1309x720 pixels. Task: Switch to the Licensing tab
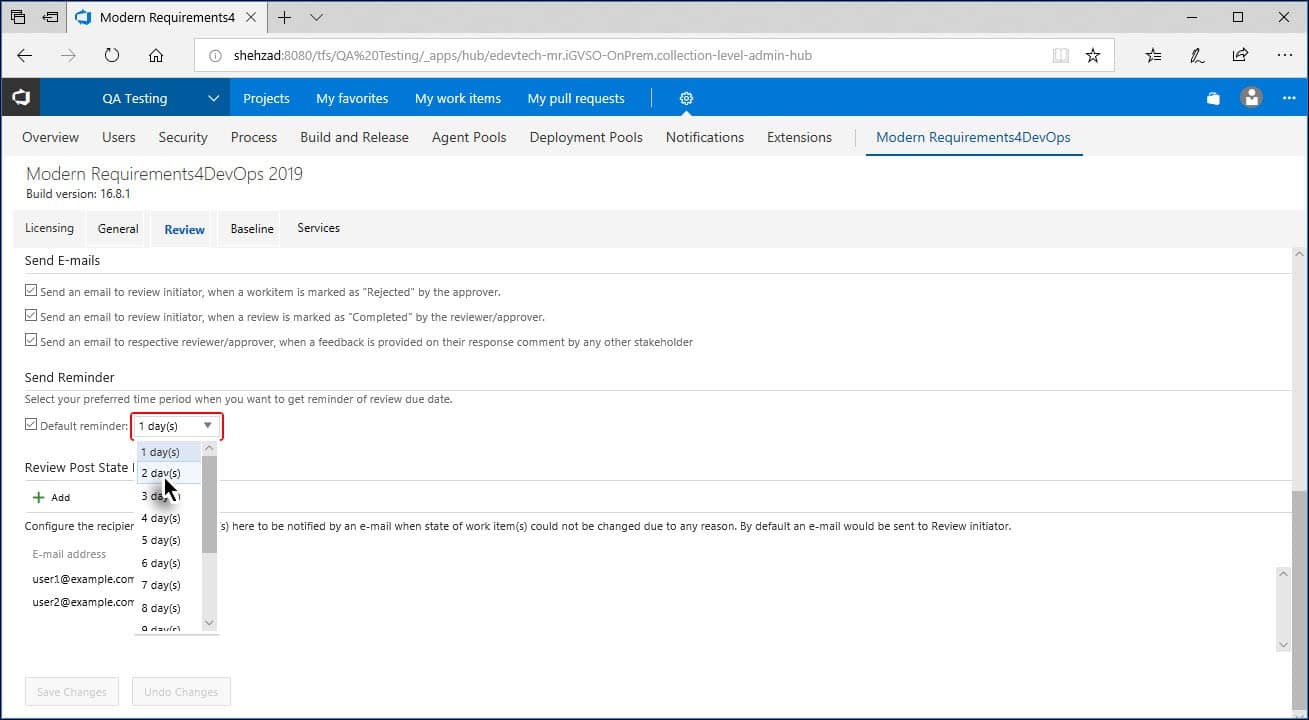(x=49, y=228)
